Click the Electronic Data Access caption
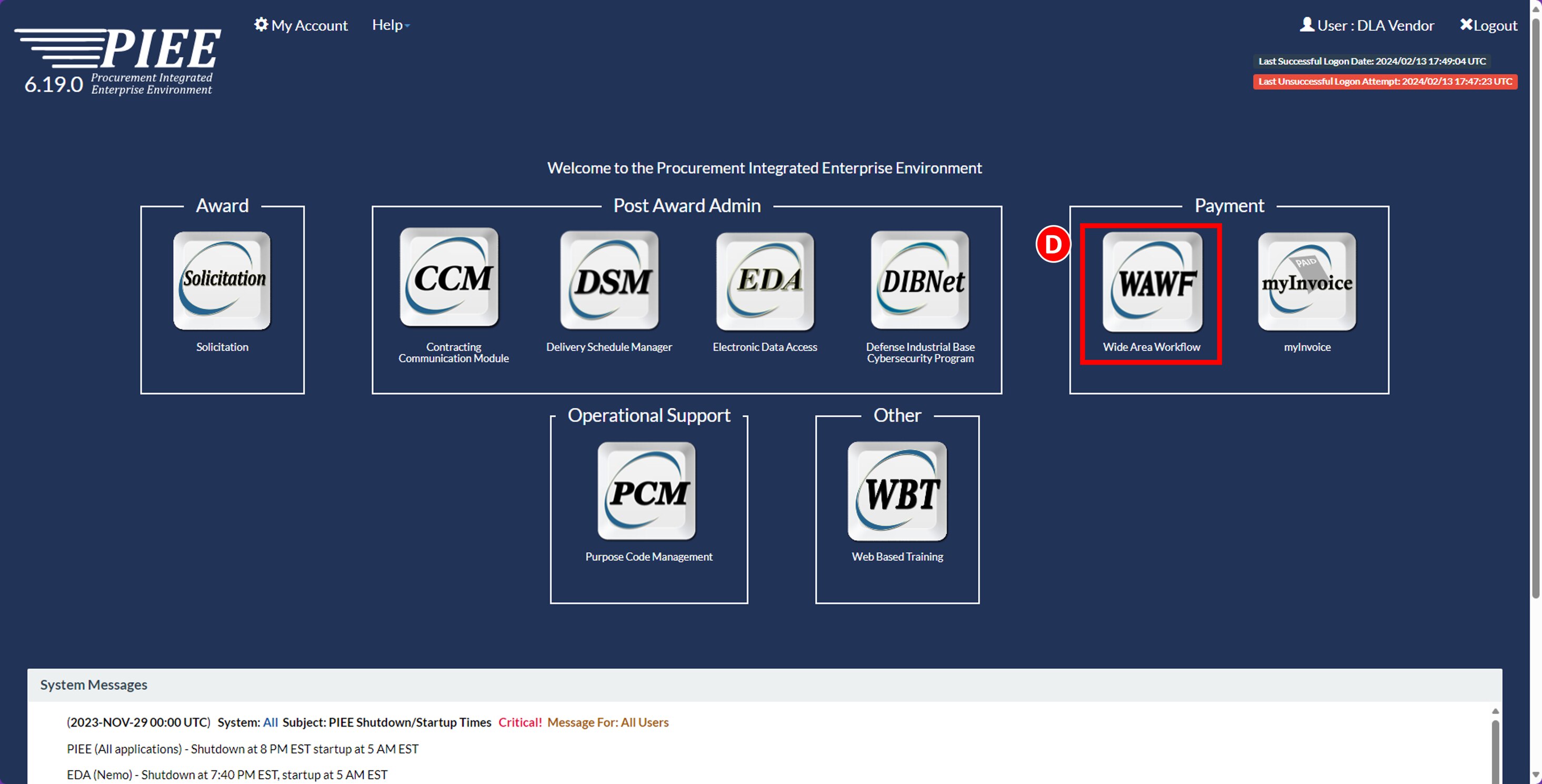 tap(765, 347)
